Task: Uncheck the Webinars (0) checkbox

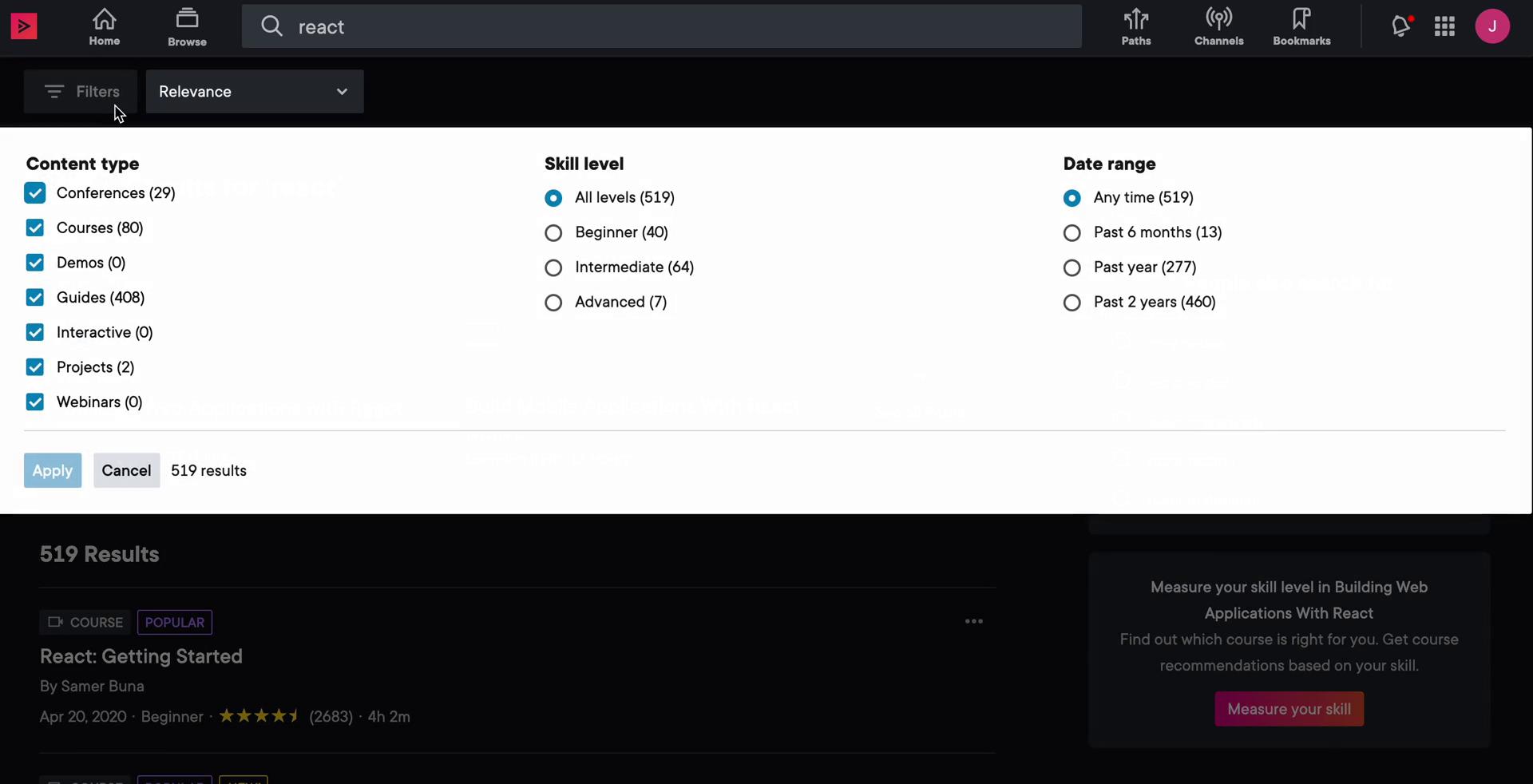Action: coord(35,402)
